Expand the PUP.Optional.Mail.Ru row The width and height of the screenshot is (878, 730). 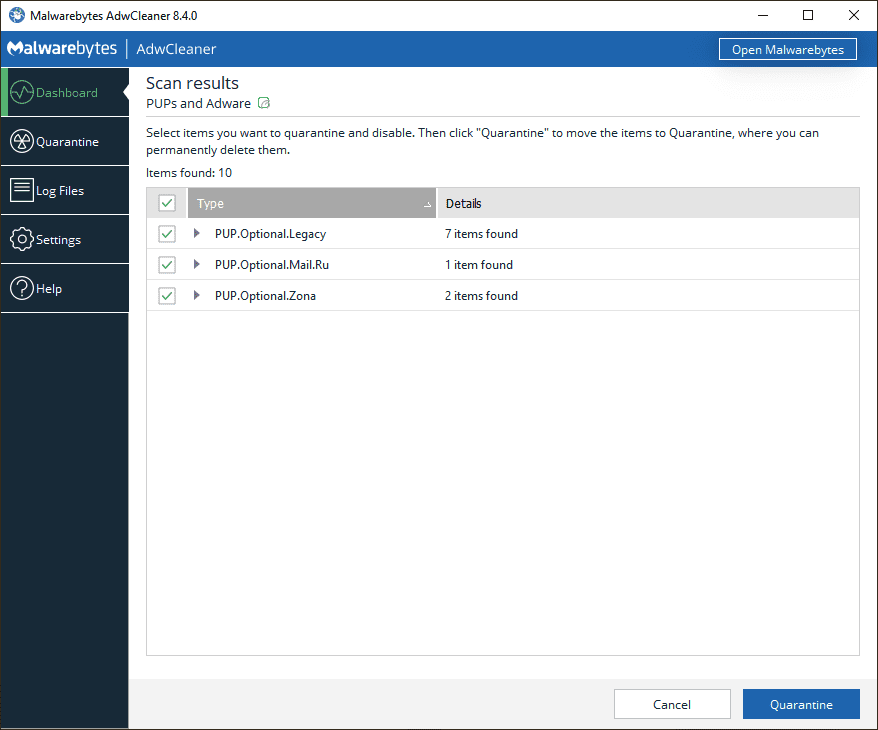(197, 265)
